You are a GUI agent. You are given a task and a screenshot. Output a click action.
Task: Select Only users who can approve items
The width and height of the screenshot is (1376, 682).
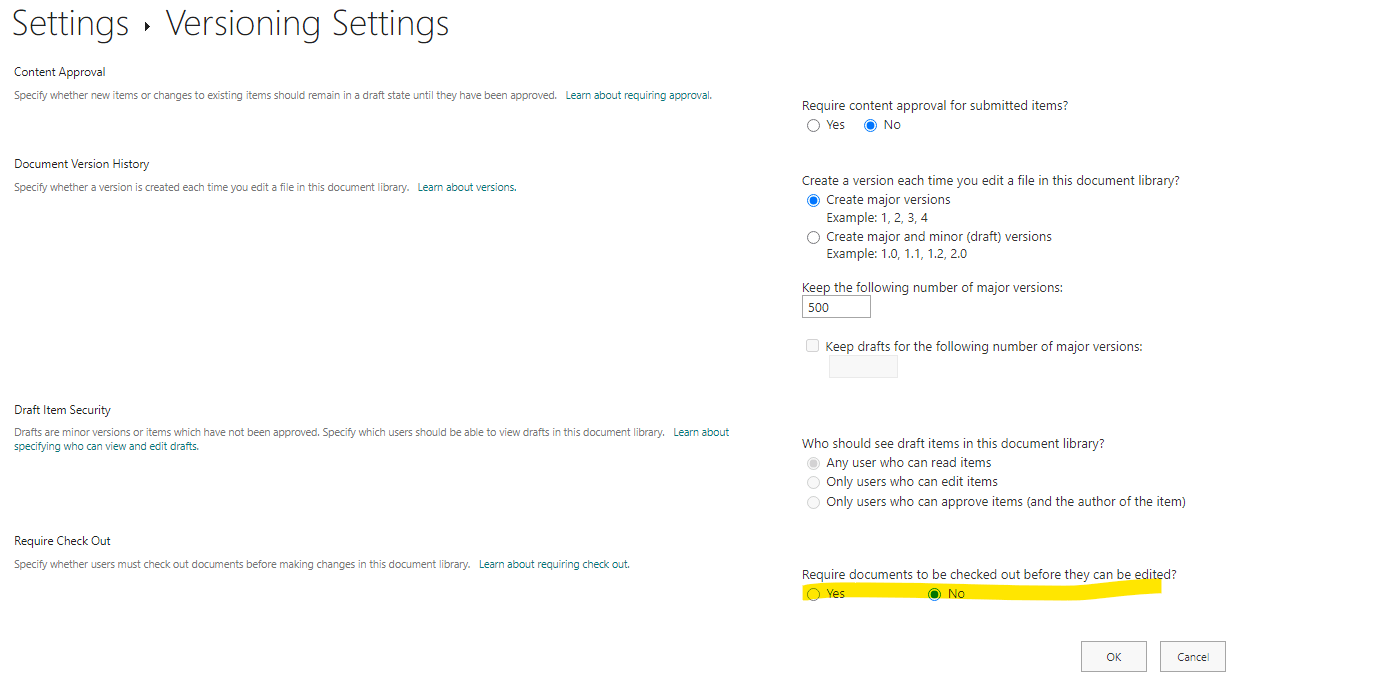(x=813, y=502)
